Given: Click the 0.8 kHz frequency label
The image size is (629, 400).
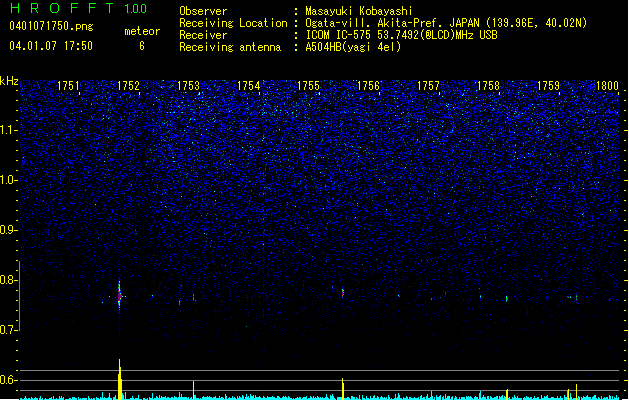Looking at the screenshot, I should pyautogui.click(x=8, y=280).
